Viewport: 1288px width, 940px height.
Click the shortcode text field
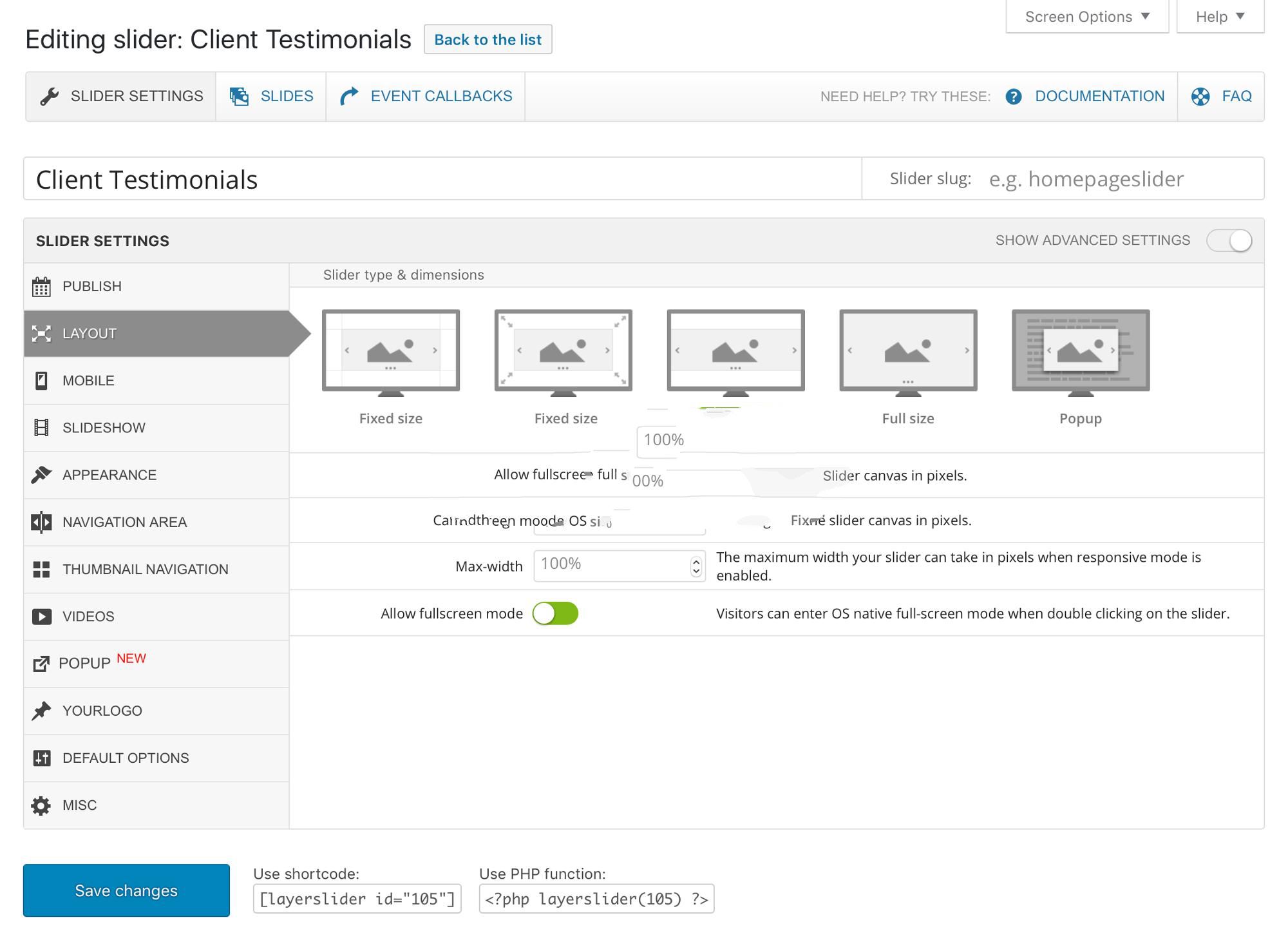pyautogui.click(x=357, y=899)
